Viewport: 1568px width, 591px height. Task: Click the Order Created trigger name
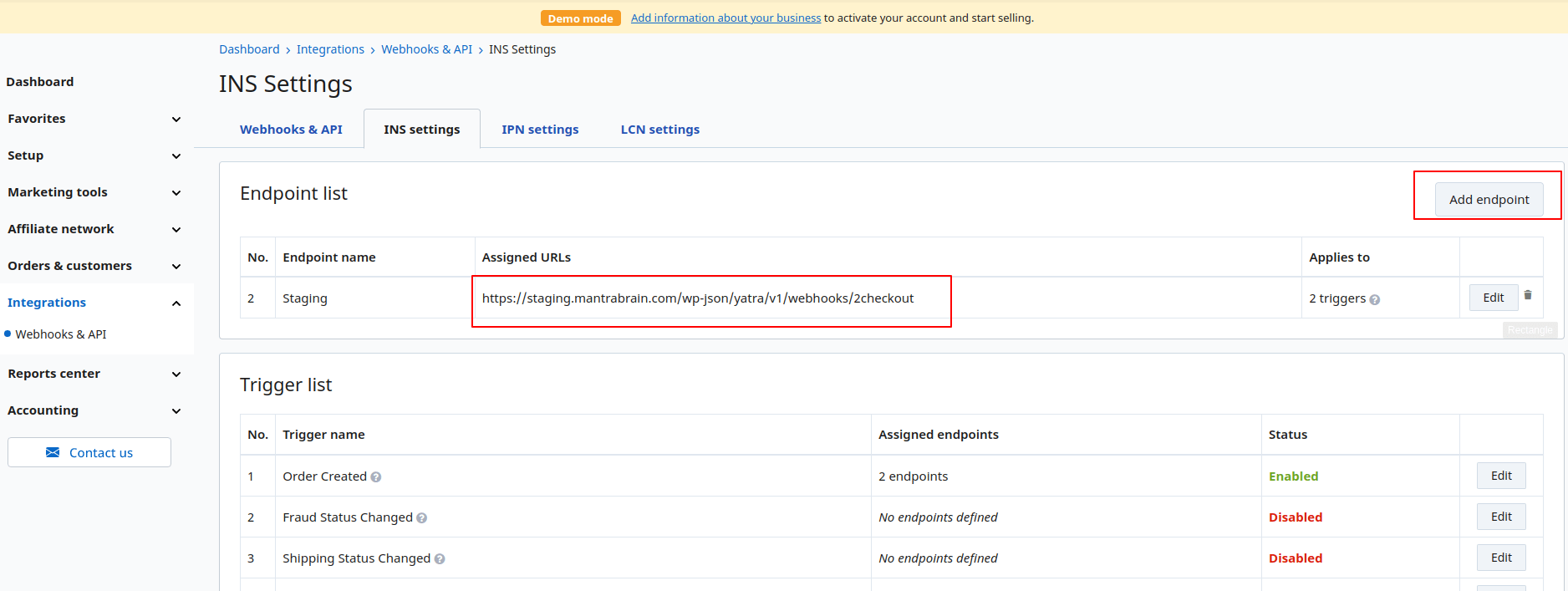coord(324,476)
